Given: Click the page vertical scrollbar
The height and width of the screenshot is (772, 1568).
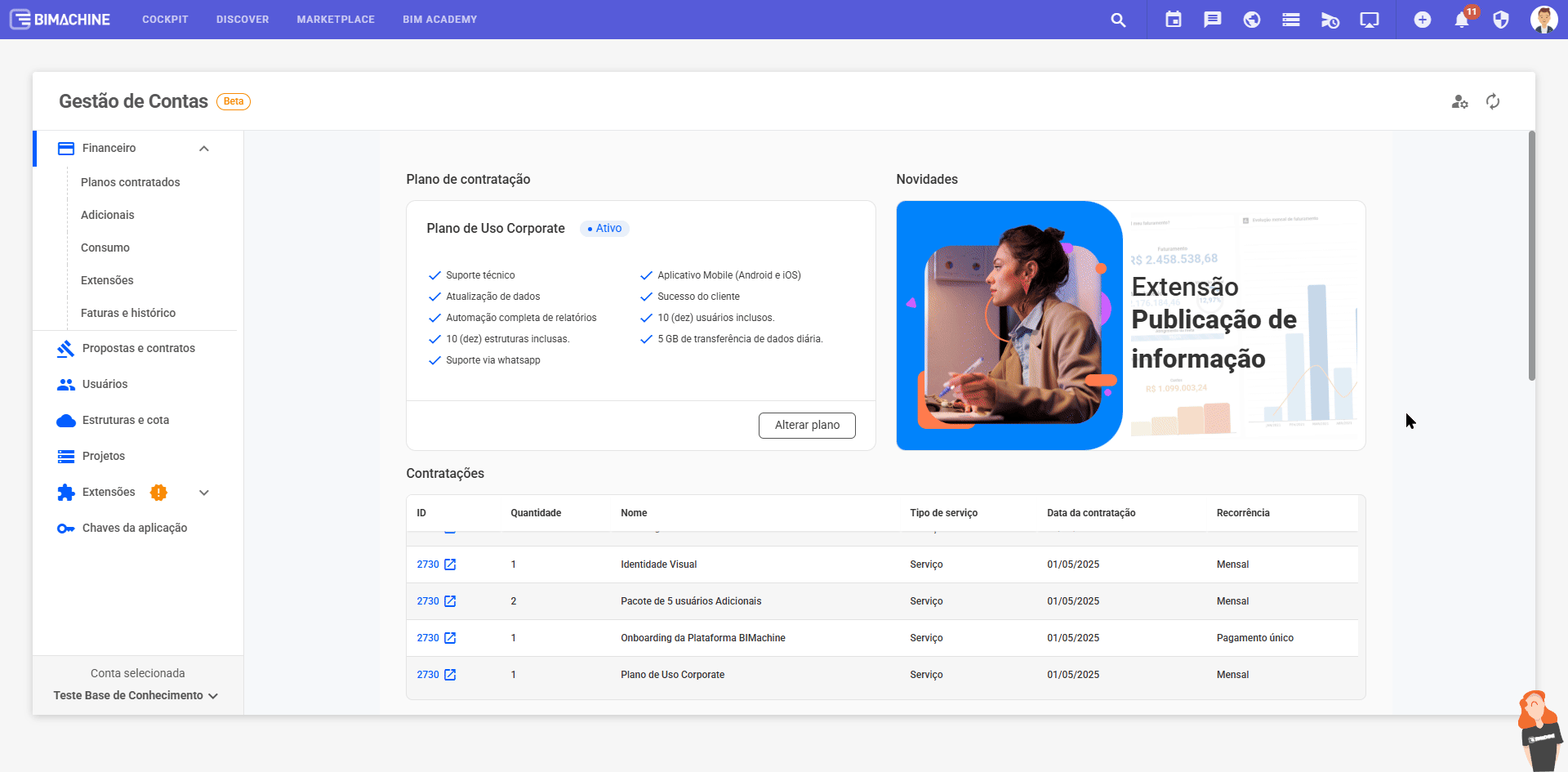Looking at the screenshot, I should [x=1531, y=256].
